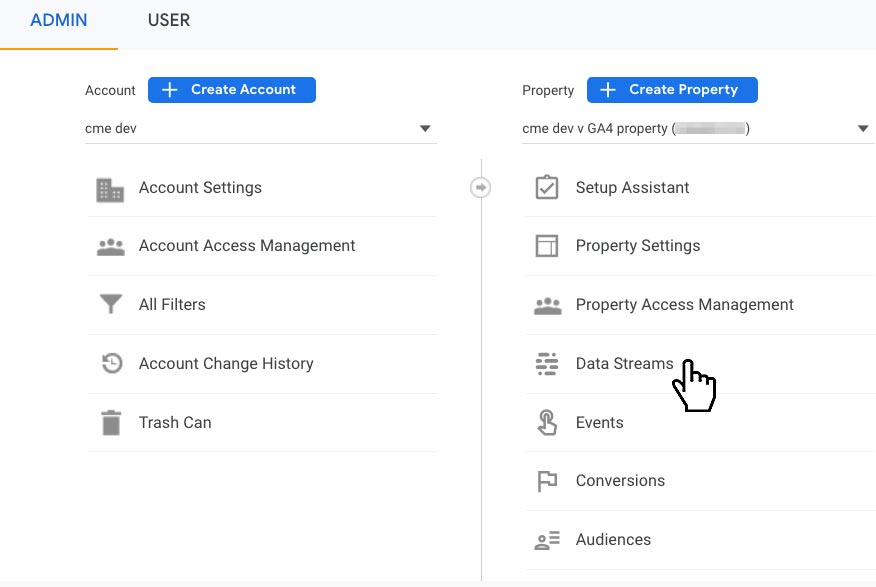The width and height of the screenshot is (876, 587).
Task: Open Property Access Management
Action: pos(700,305)
